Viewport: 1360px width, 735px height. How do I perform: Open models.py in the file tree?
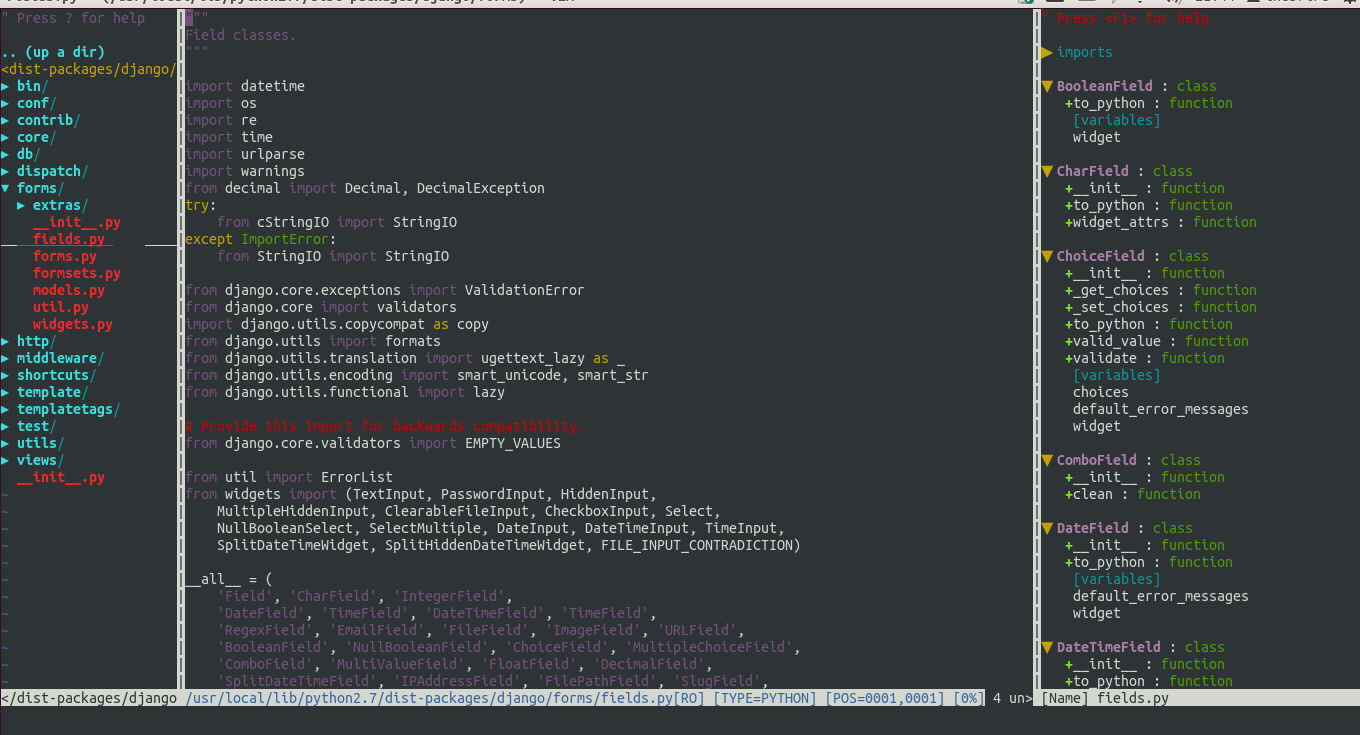(x=69, y=290)
